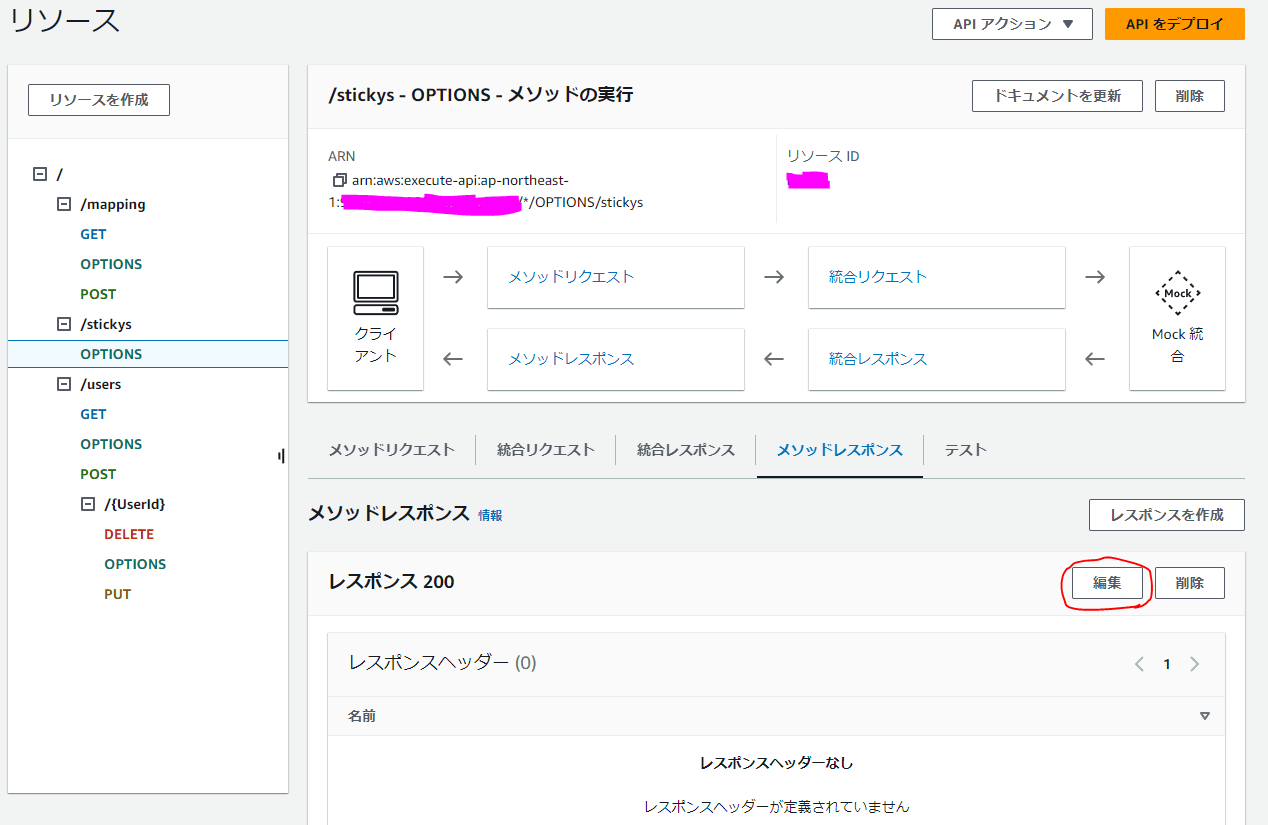Collapse the /users resource in the tree

62,383
